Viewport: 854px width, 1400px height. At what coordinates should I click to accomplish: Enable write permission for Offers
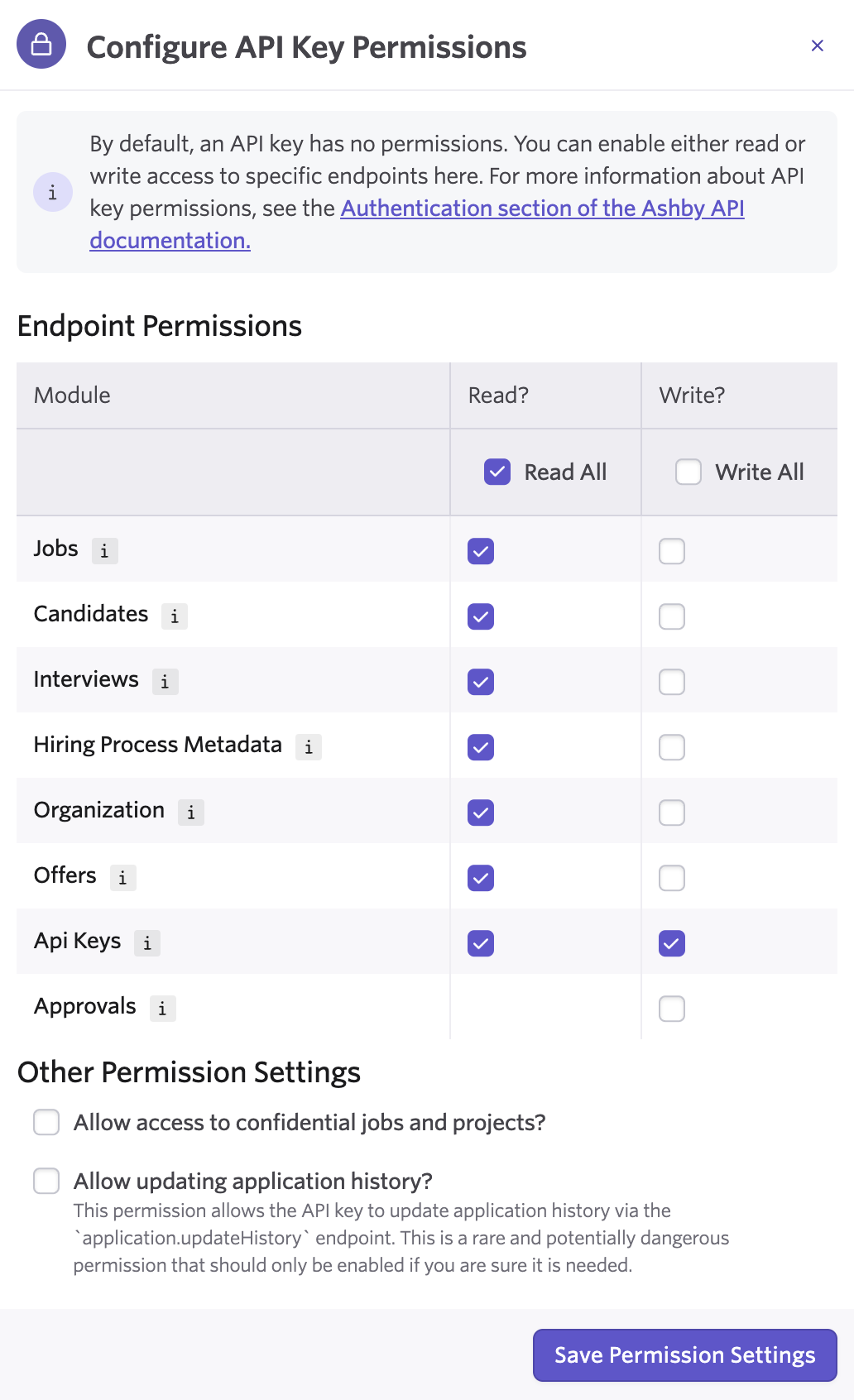(672, 878)
